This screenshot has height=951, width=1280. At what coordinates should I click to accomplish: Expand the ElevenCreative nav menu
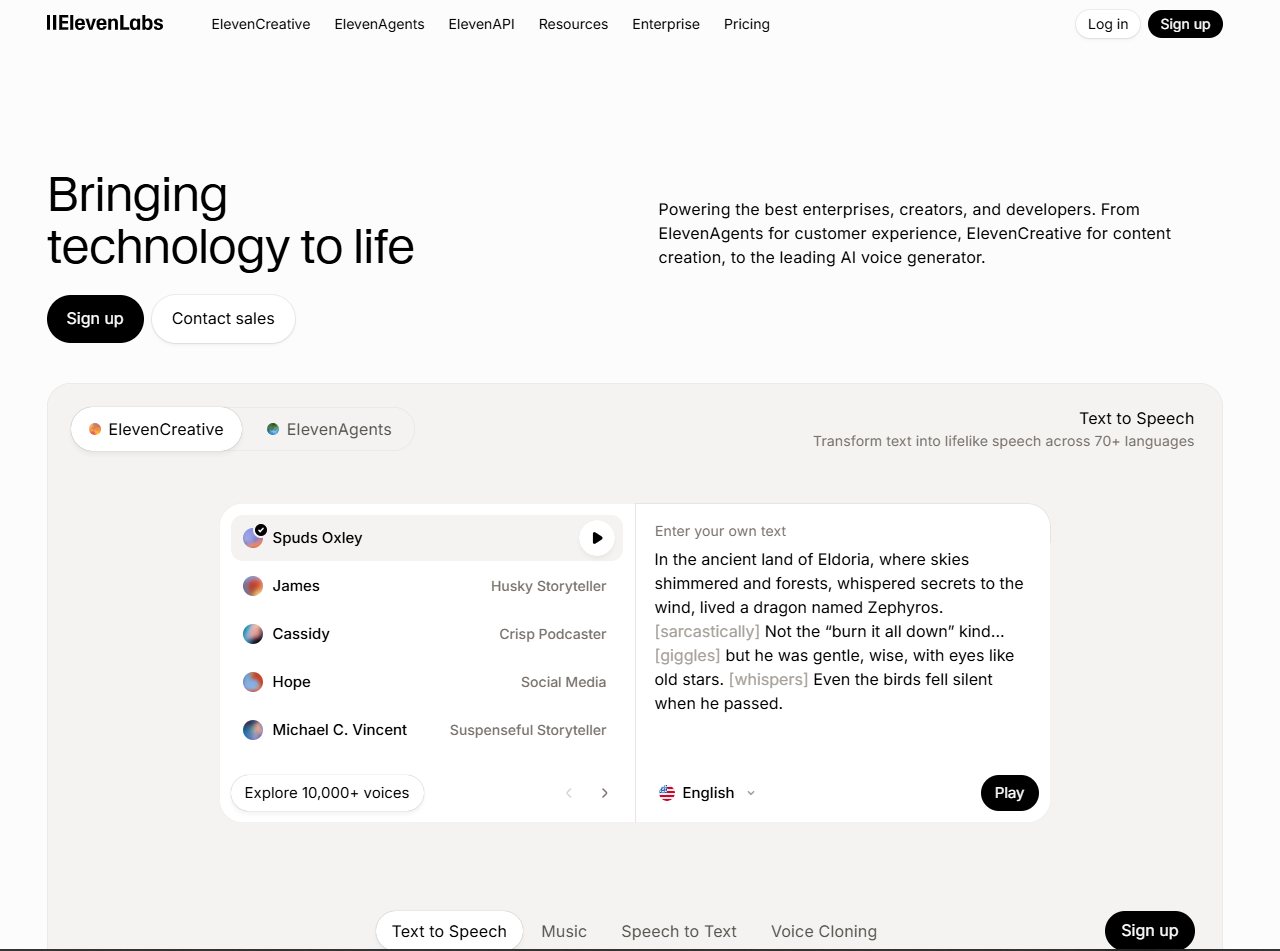coord(261,24)
